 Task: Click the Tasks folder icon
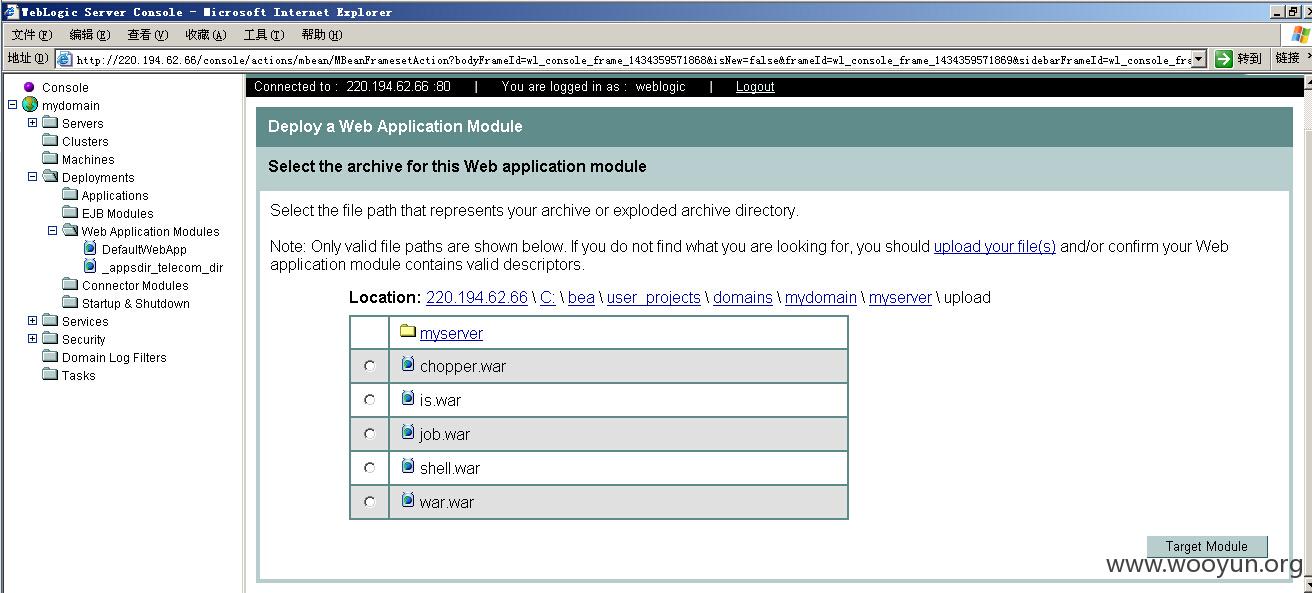(x=50, y=375)
